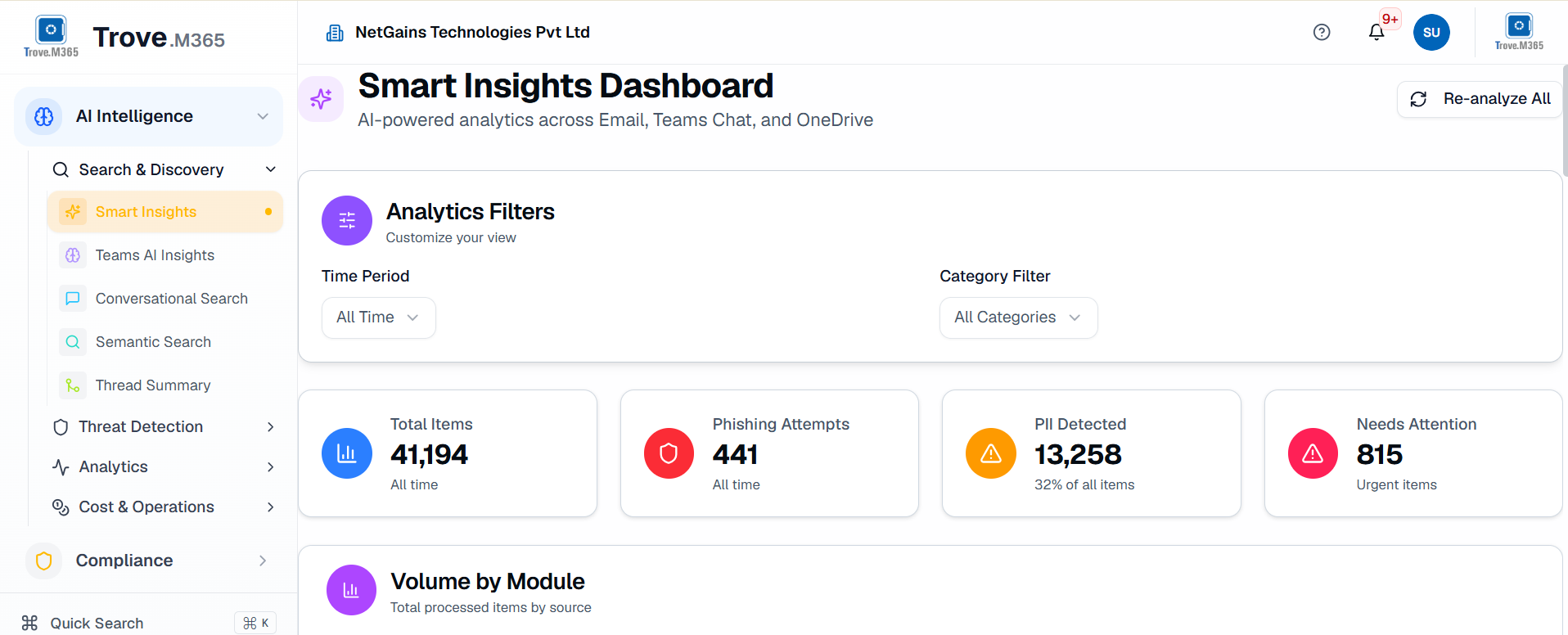Click the Thread Summary branch icon
This screenshot has height=635, width=1568.
73,385
